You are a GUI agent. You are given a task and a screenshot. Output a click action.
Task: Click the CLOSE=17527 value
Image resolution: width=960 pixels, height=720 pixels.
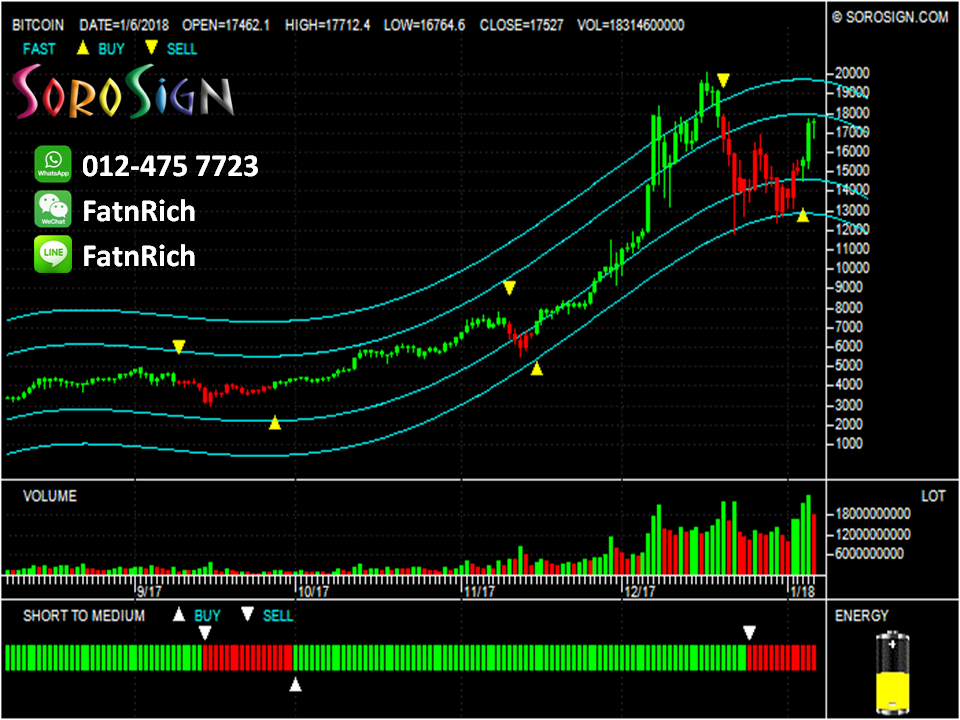pyautogui.click(x=522, y=25)
